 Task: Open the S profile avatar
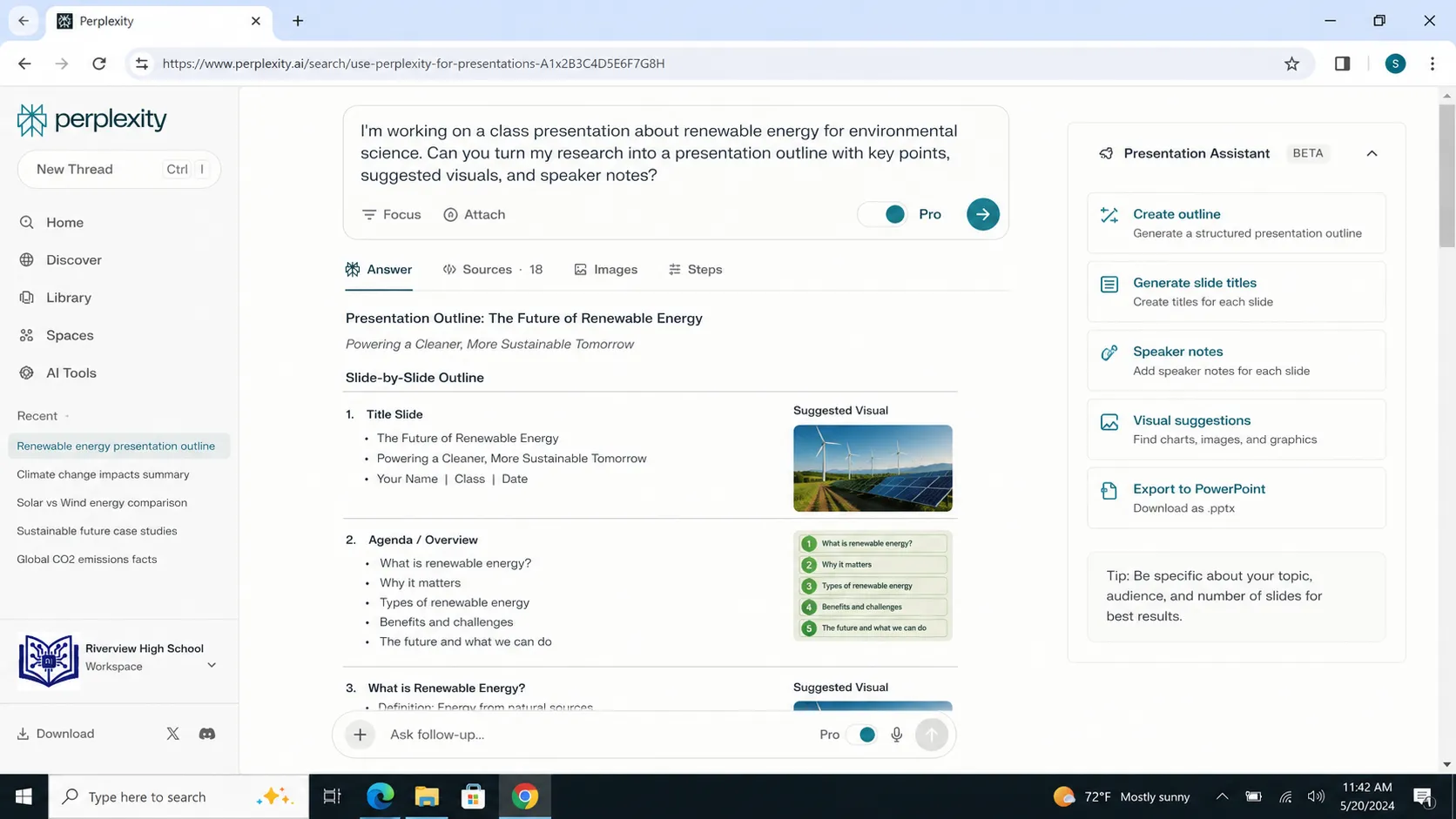pos(1395,64)
